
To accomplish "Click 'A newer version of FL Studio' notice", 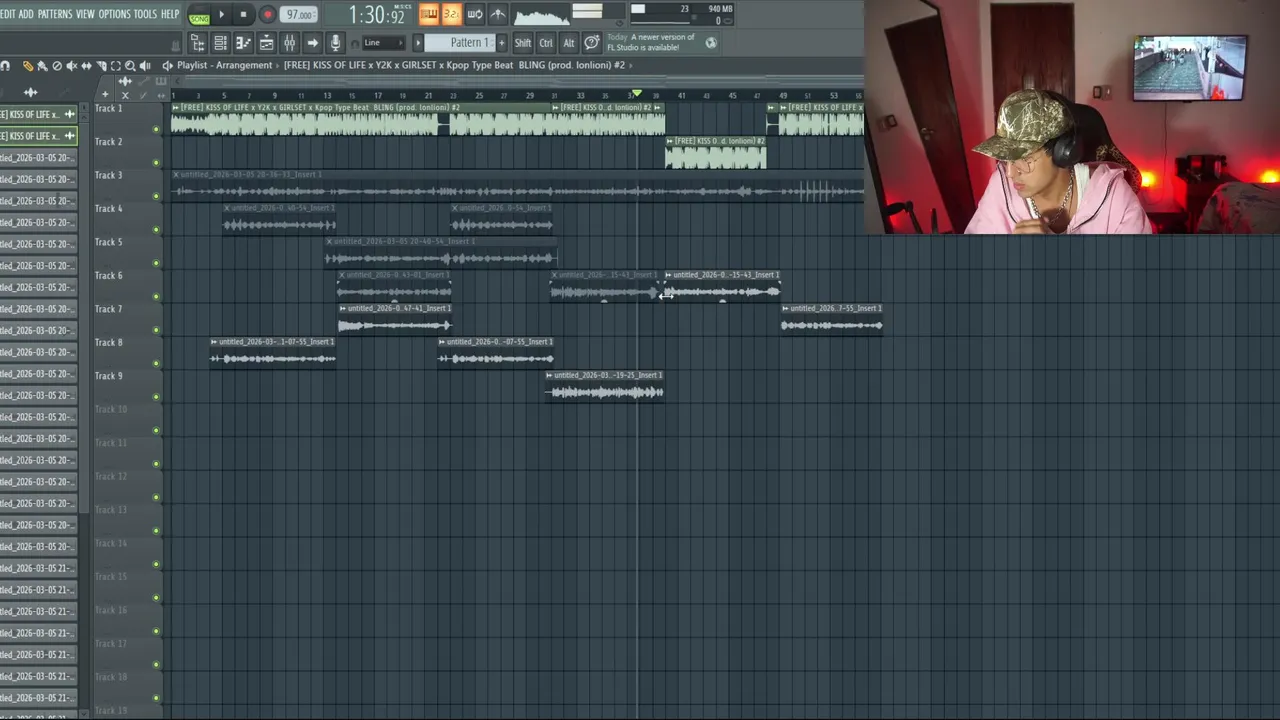I will pos(651,42).
